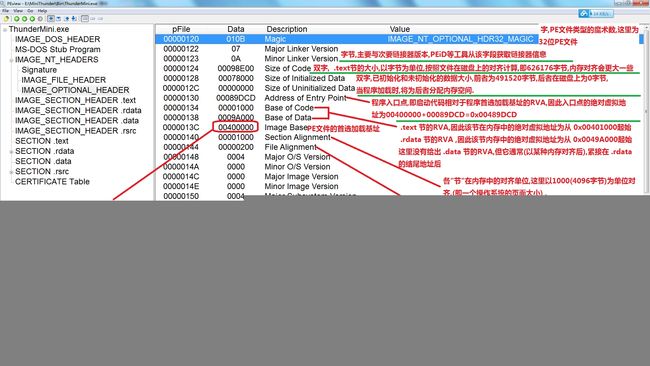This screenshot has width=650, height=366.
Task: Click the data value 00089DCD
Action: [x=235, y=98]
